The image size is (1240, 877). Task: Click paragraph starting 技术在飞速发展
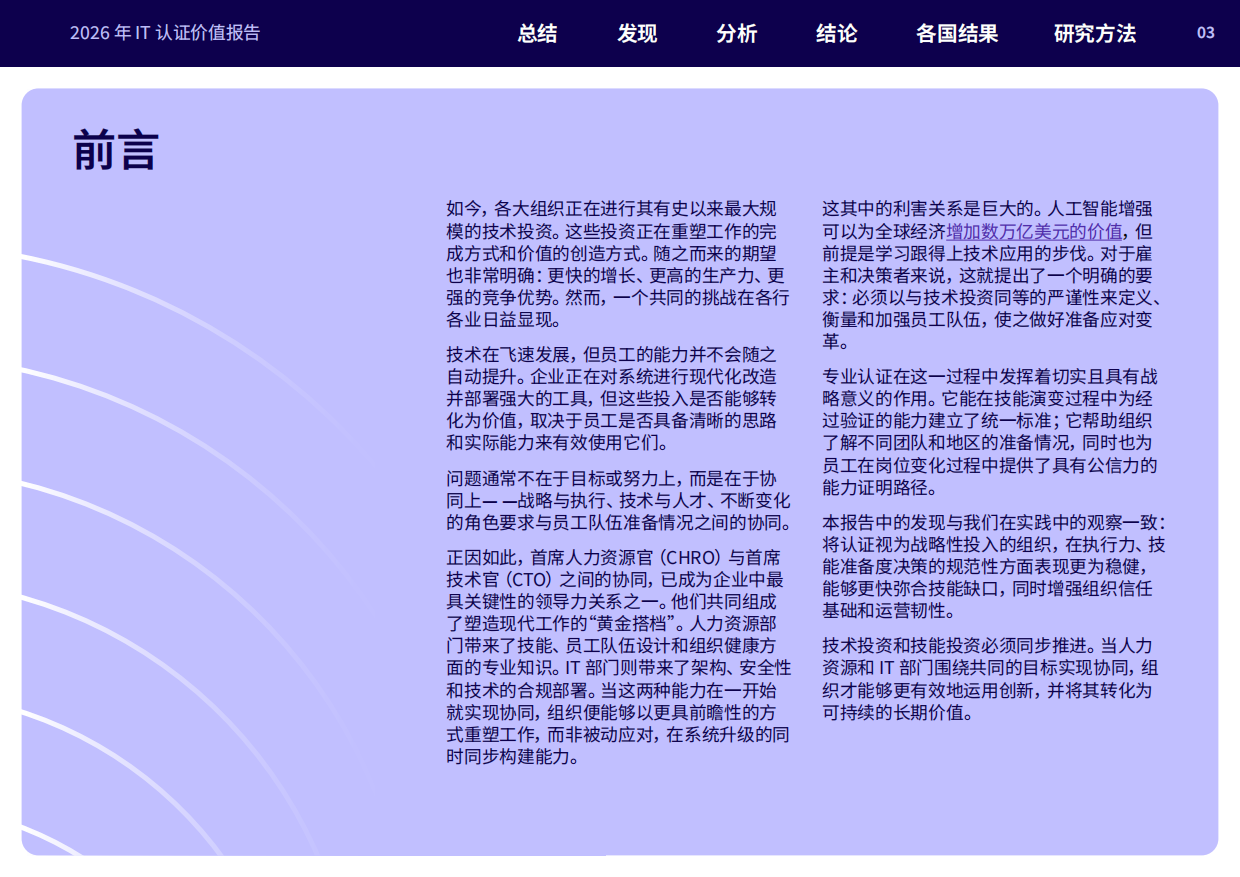612,399
